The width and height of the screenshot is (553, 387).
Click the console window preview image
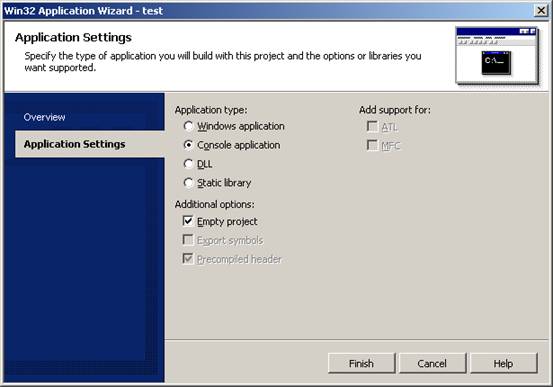click(x=497, y=56)
